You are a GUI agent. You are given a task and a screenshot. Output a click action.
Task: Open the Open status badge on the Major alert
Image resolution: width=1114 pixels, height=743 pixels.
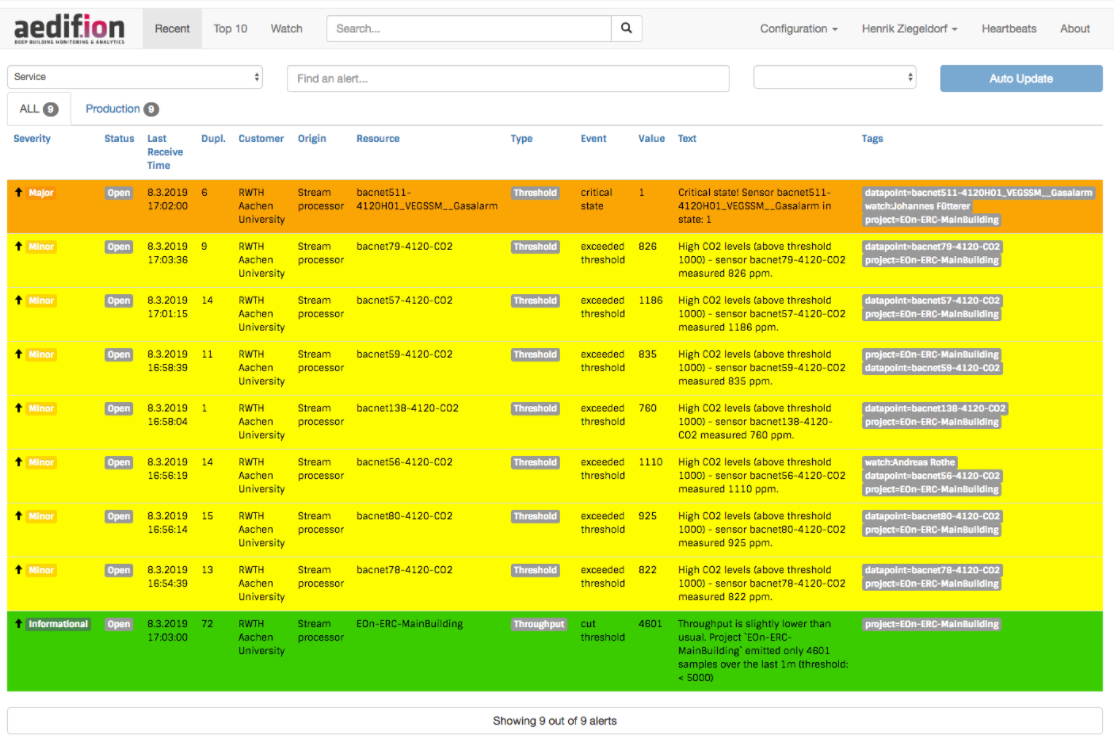118,192
